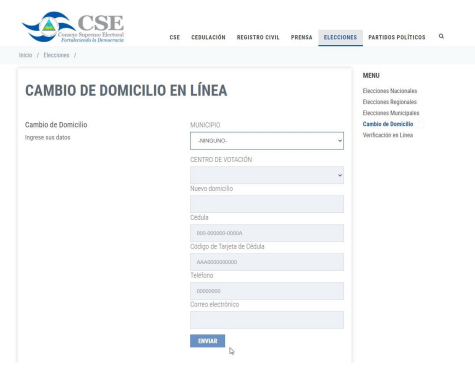Open the Cedulación menu
This screenshot has width=475, height=381.
(x=208, y=37)
